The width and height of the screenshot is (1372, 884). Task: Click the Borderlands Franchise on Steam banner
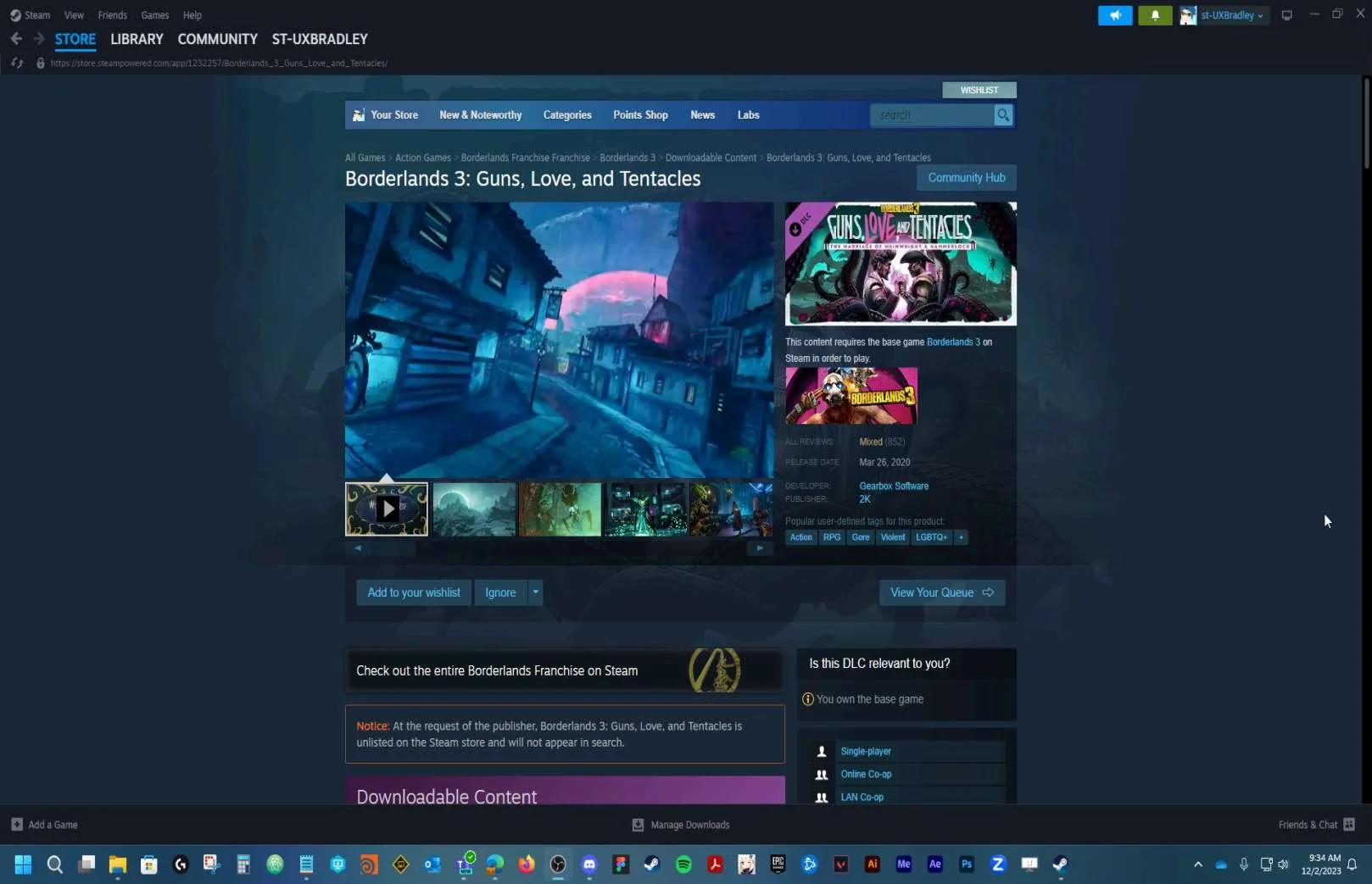point(564,670)
